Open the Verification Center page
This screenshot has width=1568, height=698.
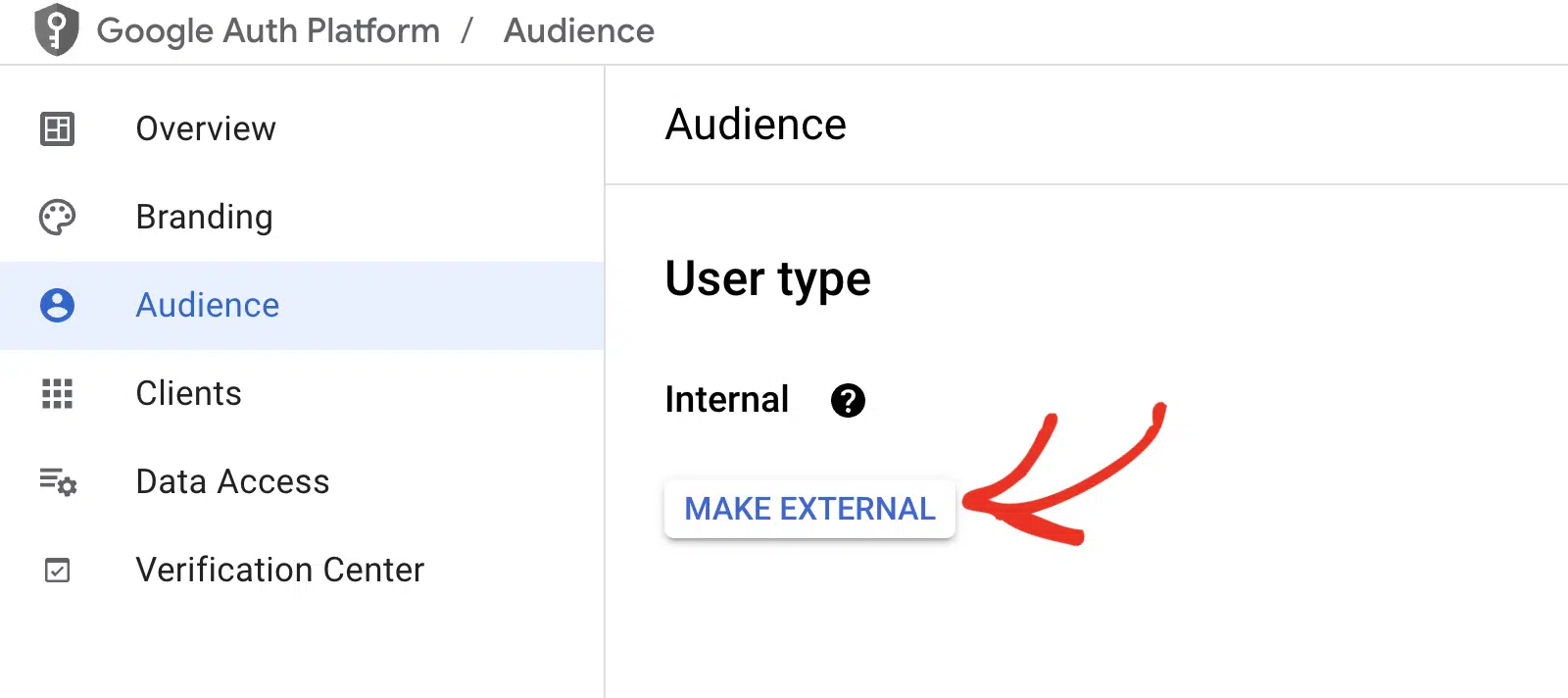pyautogui.click(x=302, y=570)
